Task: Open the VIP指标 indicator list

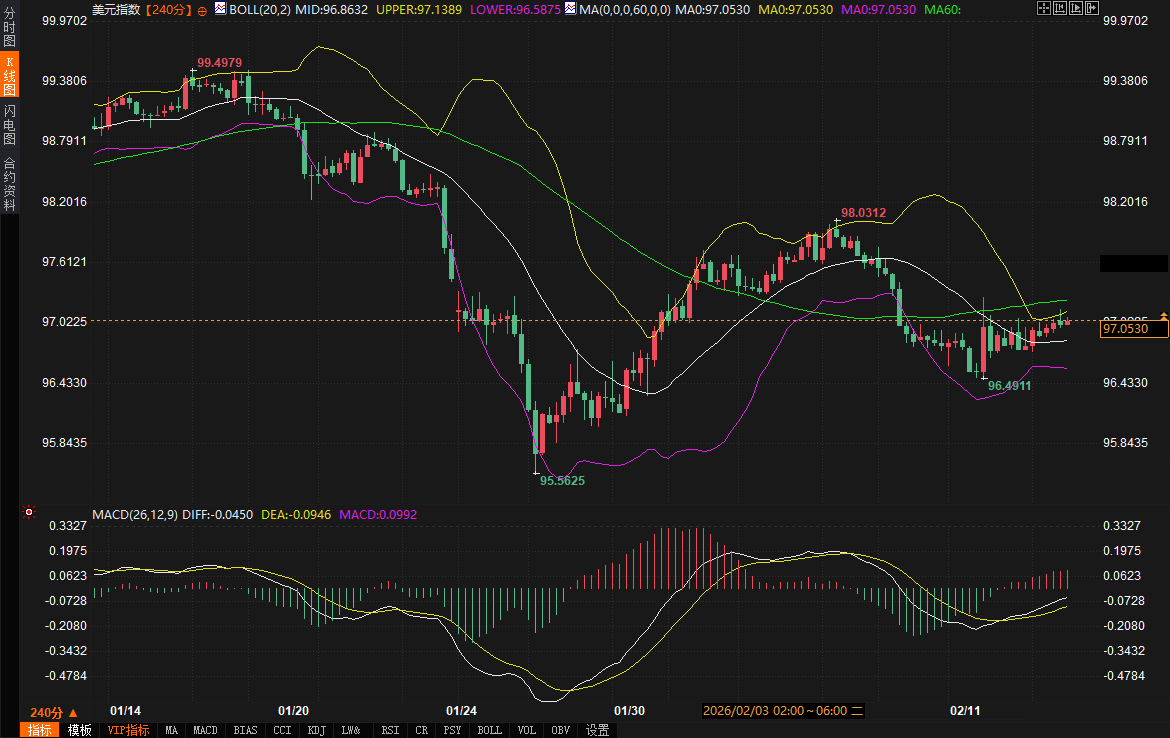Action: click(129, 730)
